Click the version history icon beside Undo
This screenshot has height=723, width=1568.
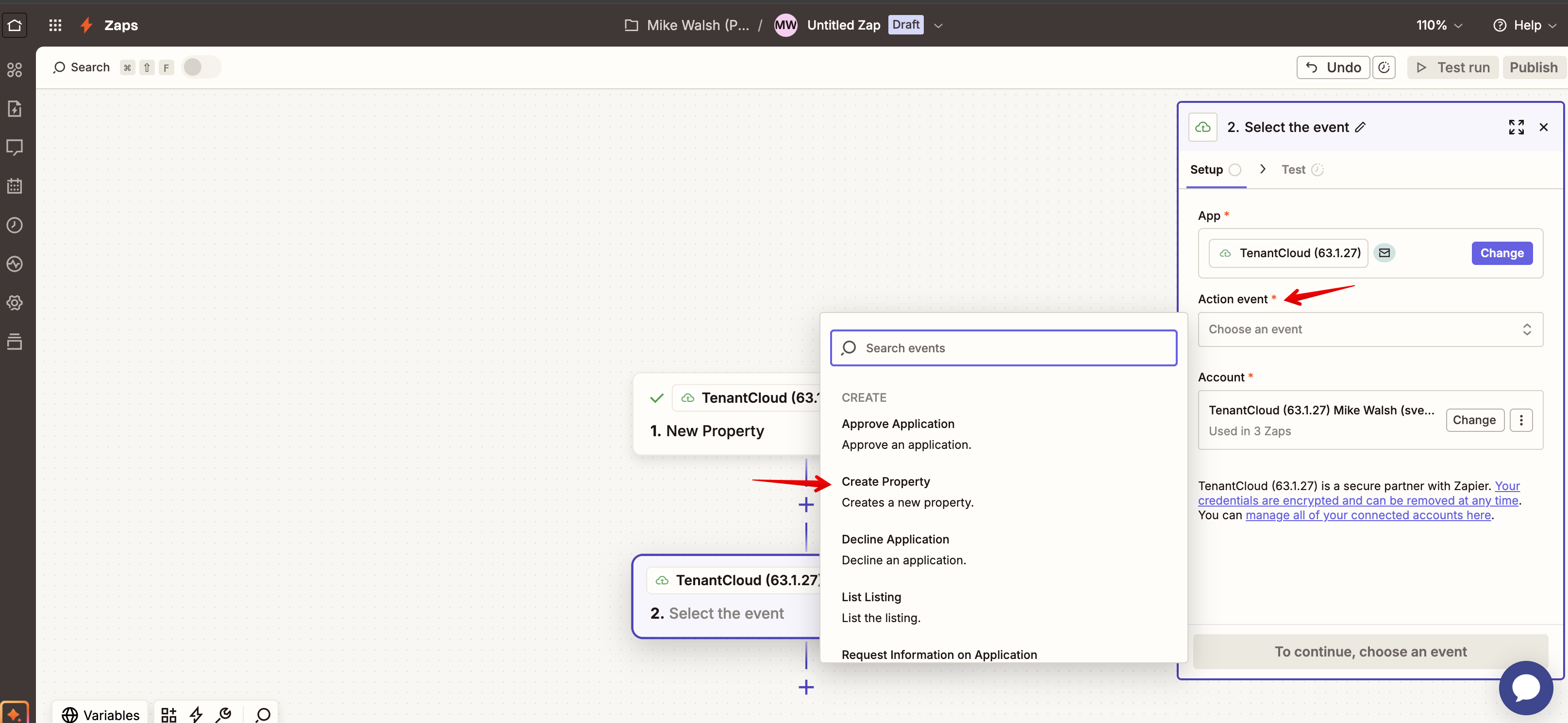(1384, 67)
